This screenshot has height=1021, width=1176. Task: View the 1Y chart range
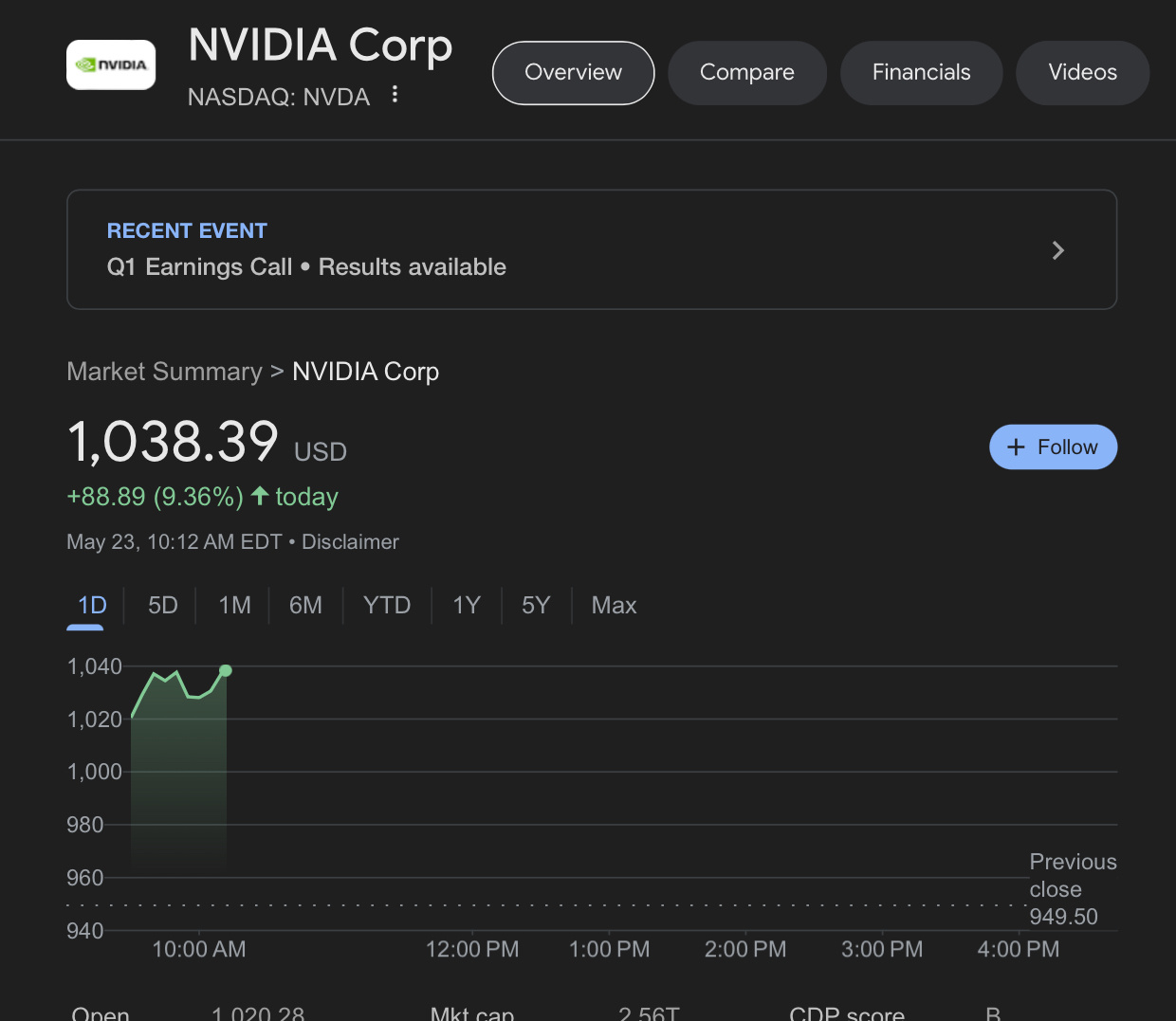467,606
